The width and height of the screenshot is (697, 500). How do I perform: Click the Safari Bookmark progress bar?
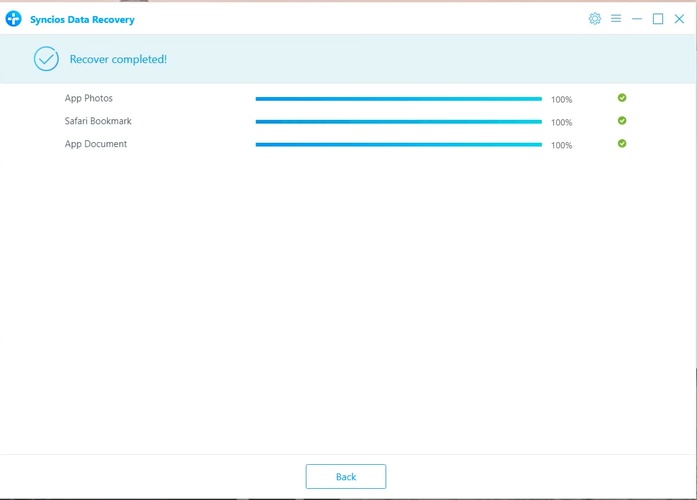tap(399, 121)
